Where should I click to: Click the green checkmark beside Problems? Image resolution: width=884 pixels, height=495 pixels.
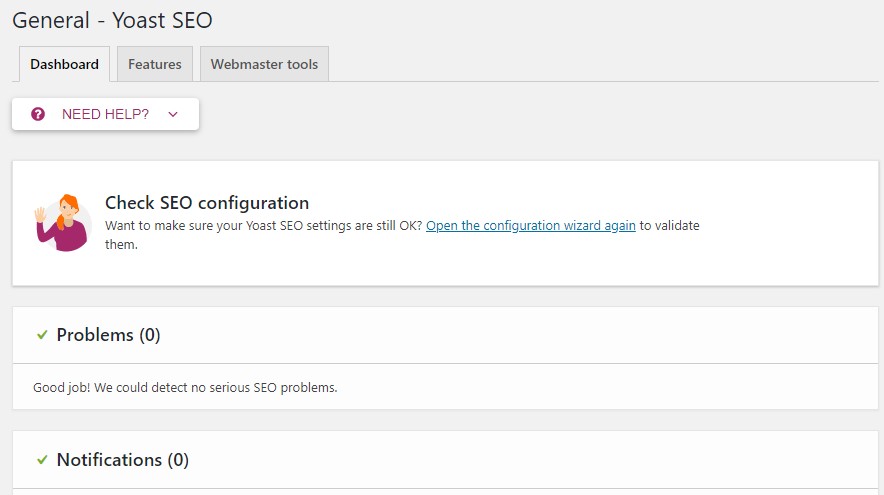point(42,335)
